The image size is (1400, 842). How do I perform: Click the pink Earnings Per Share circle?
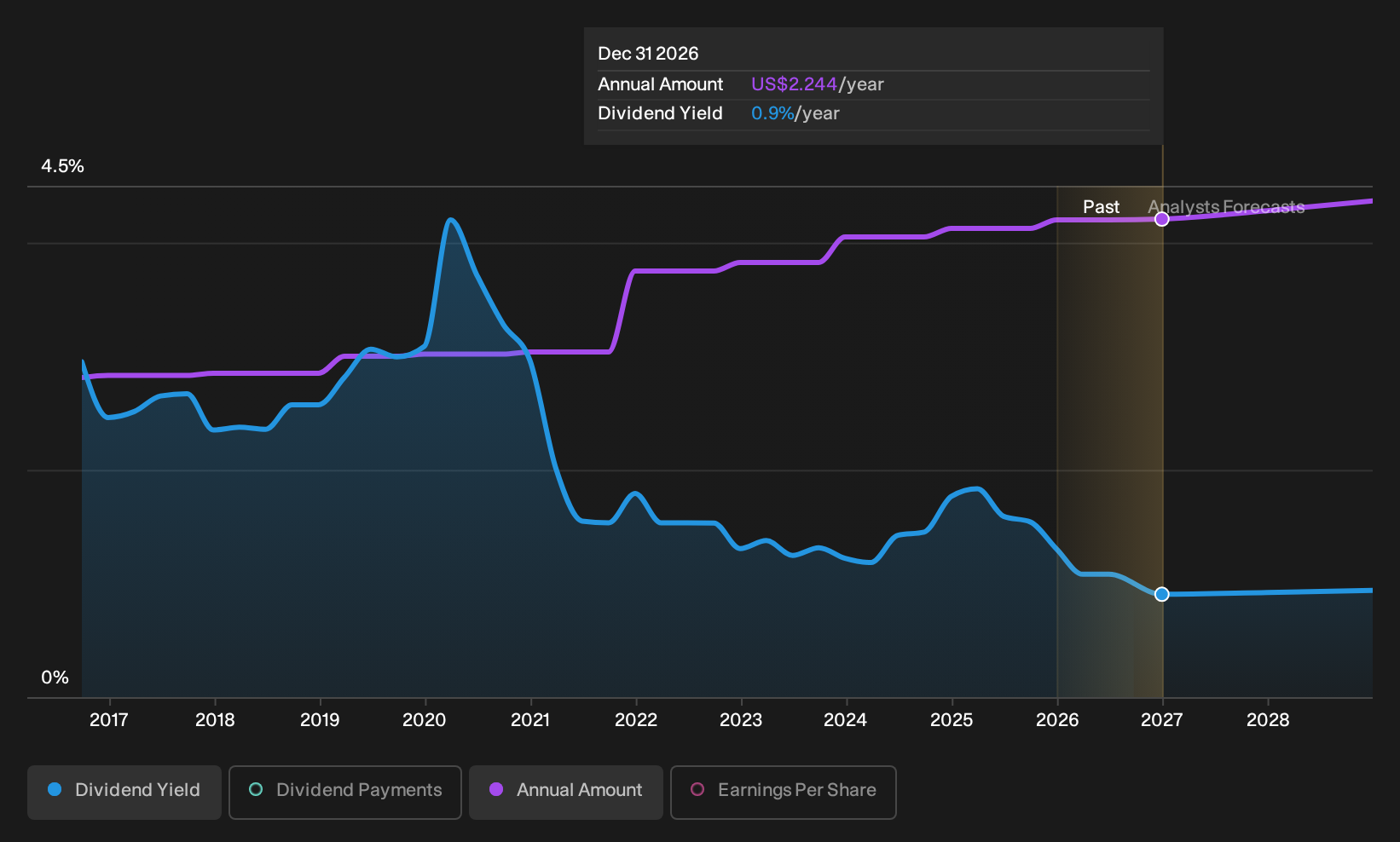pyautogui.click(x=697, y=789)
